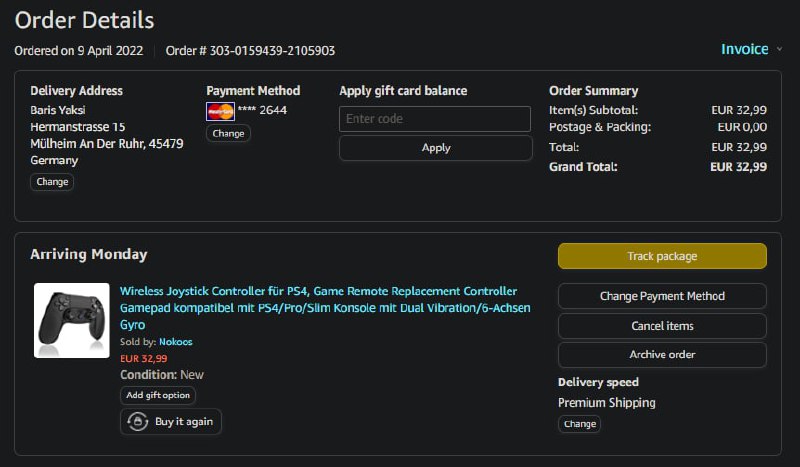Open the Invoice link
Image resolution: width=800 pixels, height=467 pixels.
(744, 49)
